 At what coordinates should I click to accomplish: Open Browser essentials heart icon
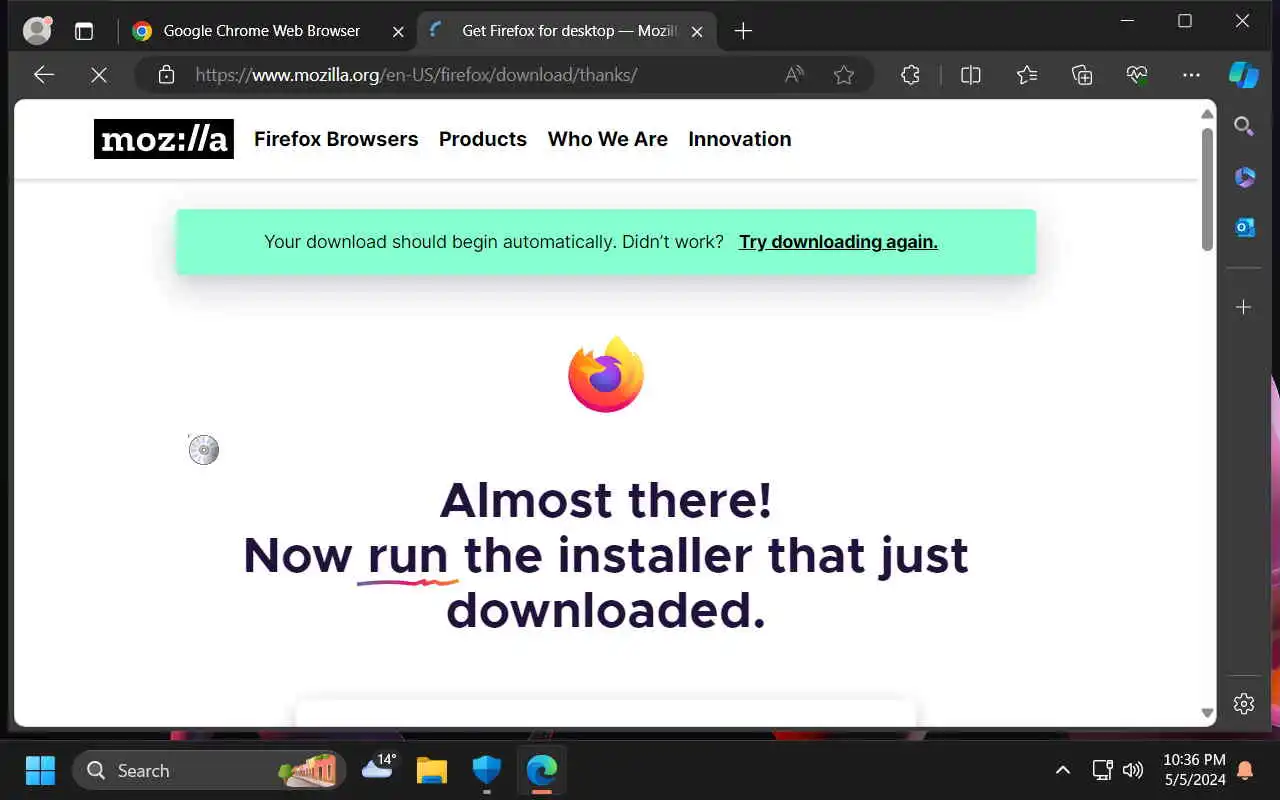click(x=1136, y=75)
